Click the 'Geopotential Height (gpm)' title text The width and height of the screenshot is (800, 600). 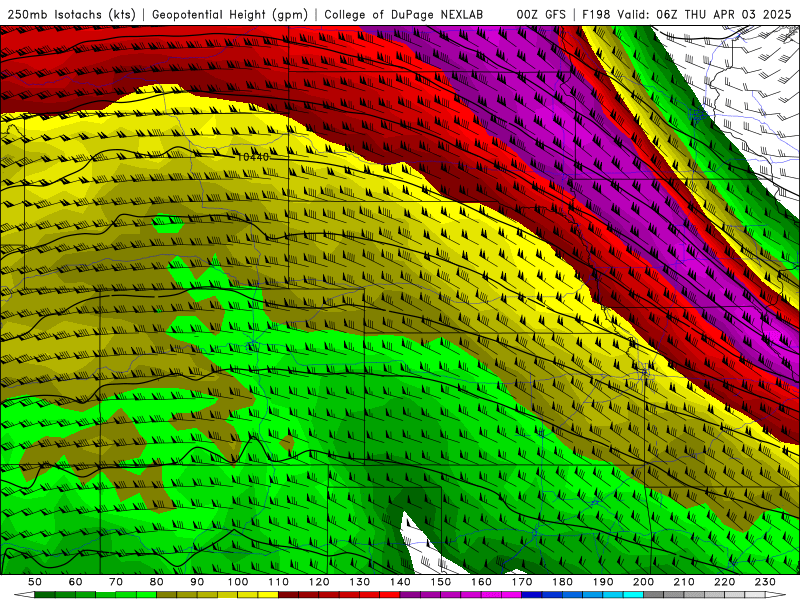[x=230, y=14]
